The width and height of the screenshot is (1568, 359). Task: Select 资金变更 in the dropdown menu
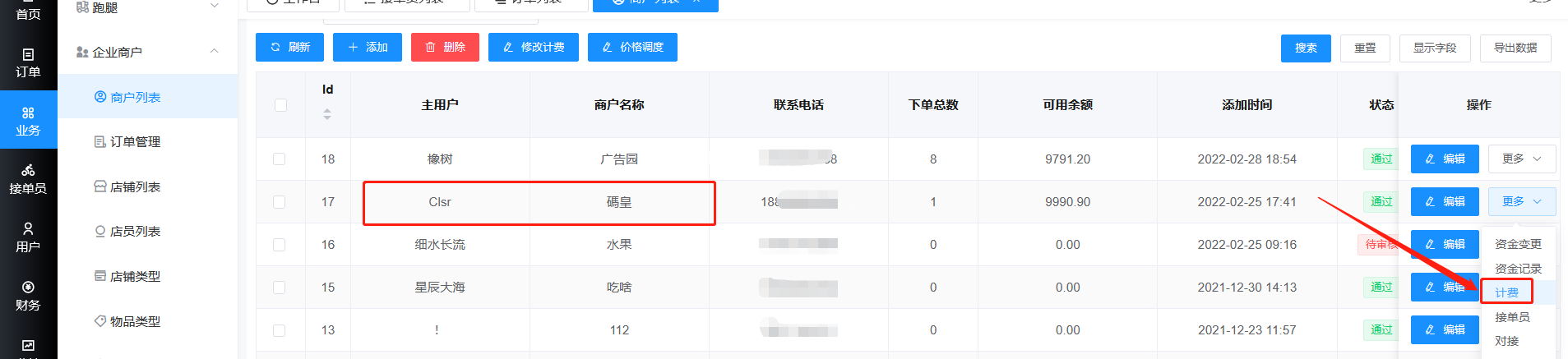(x=1518, y=244)
